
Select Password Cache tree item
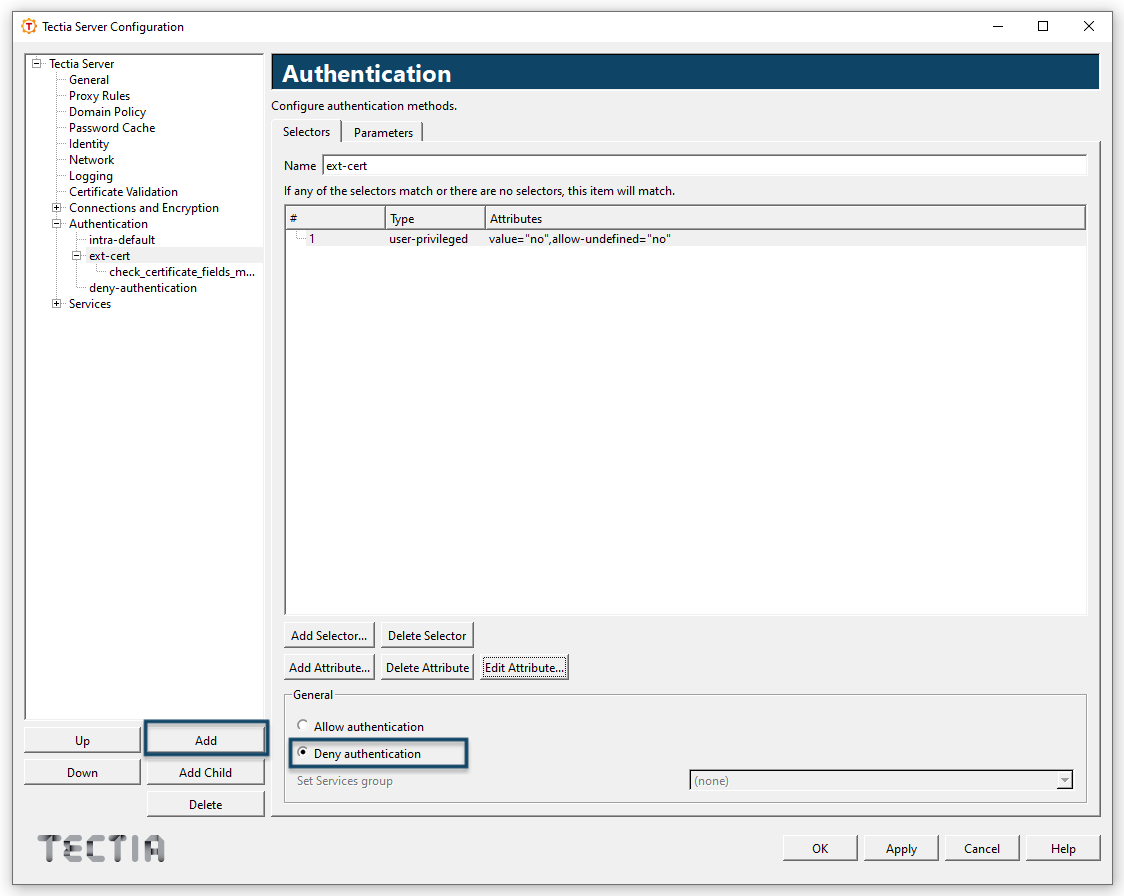(x=112, y=128)
